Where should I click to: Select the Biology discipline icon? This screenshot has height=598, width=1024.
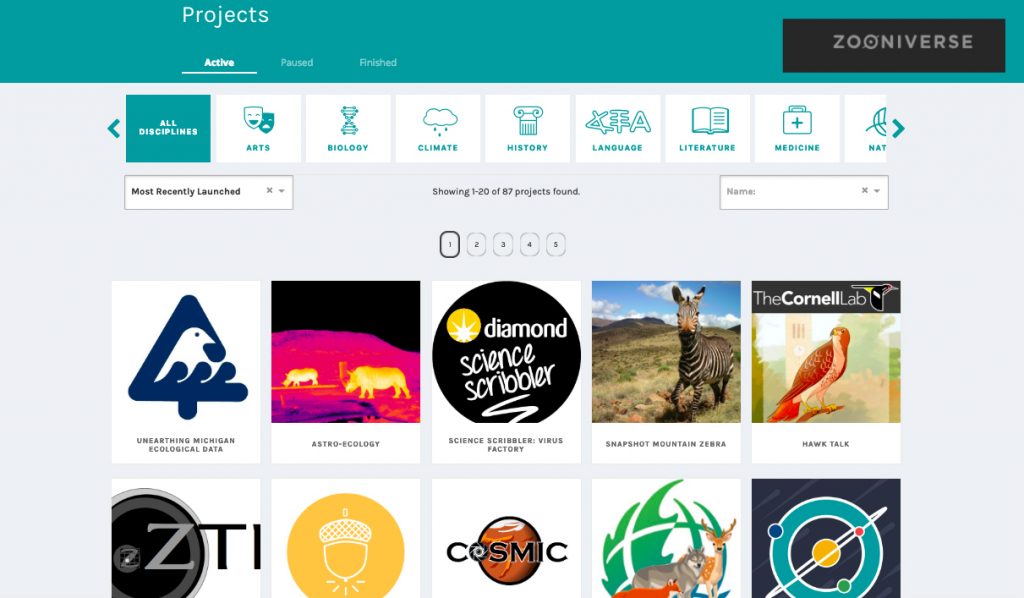(348, 127)
